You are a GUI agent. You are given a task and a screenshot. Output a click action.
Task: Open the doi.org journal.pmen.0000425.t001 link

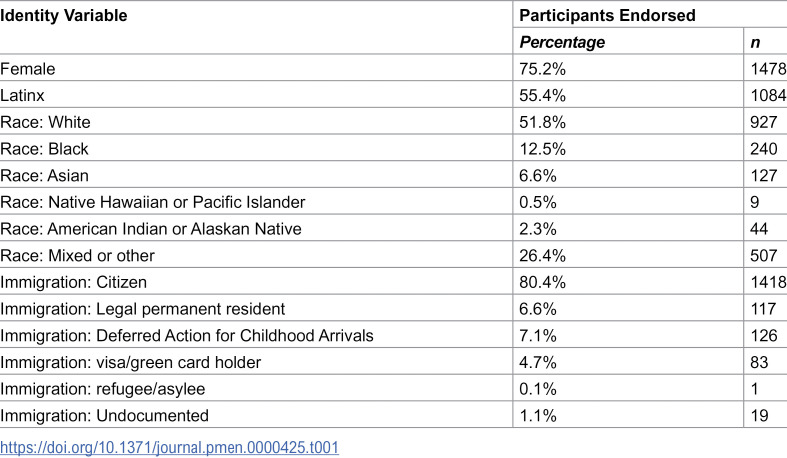coord(169,447)
